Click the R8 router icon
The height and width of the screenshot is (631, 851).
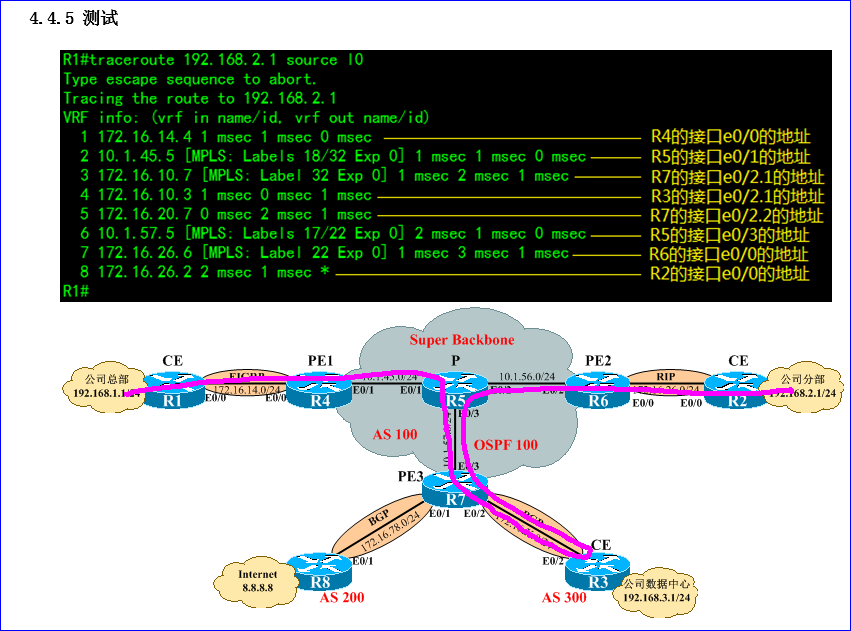coord(318,575)
